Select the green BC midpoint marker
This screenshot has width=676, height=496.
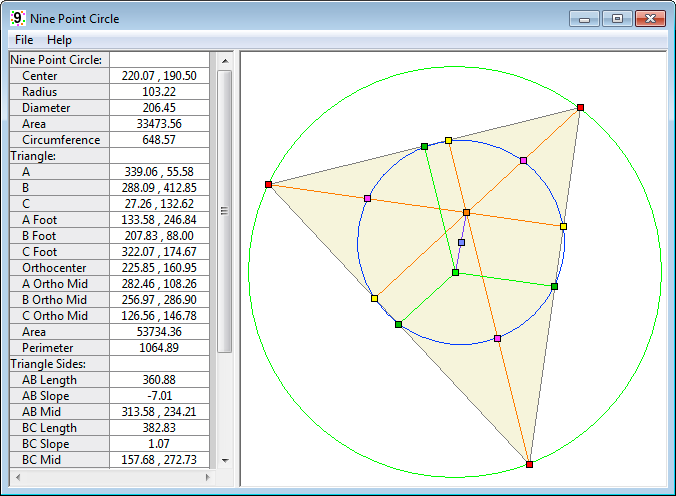tap(398, 324)
